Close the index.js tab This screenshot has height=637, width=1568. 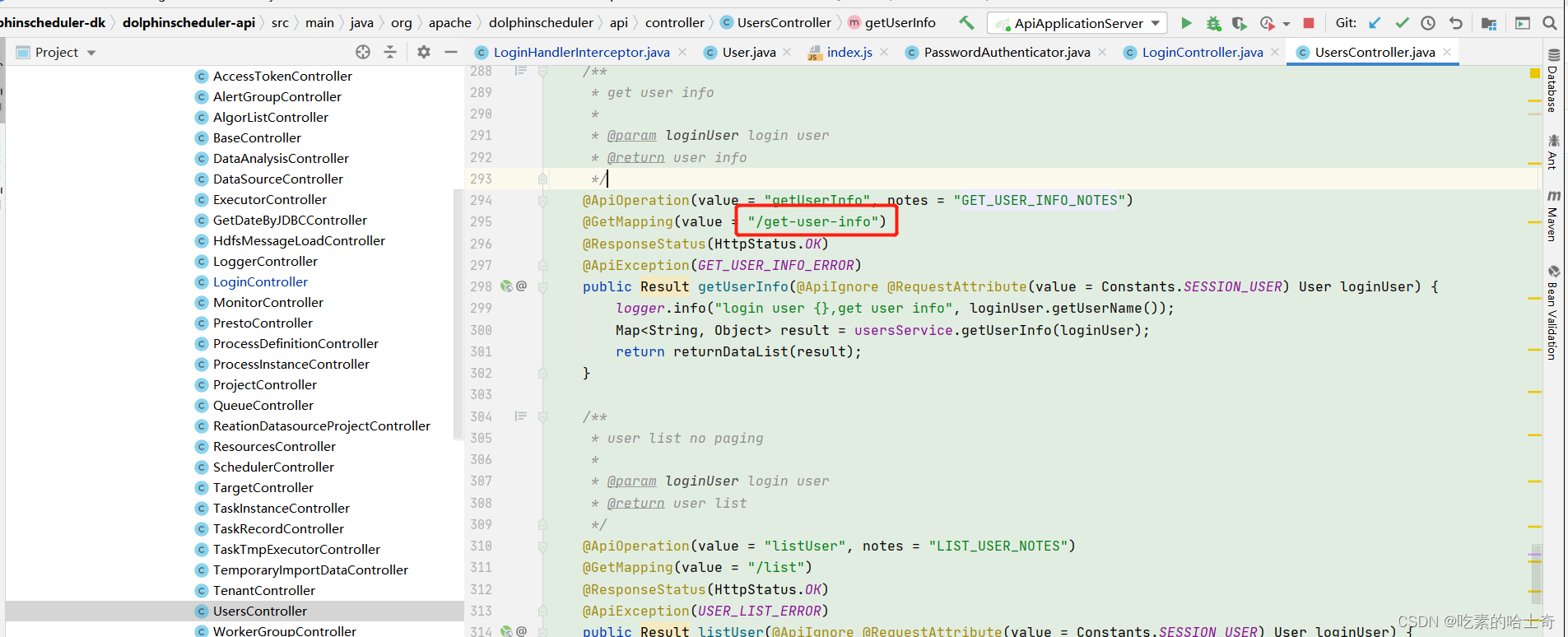coord(884,52)
